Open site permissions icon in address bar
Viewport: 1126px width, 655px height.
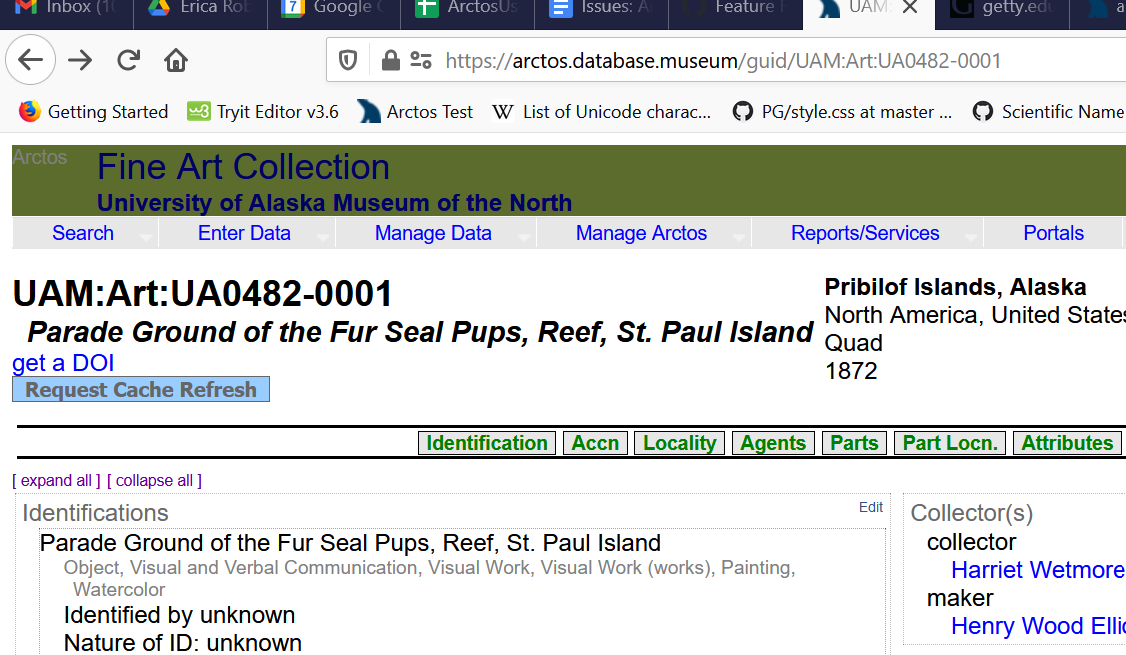point(421,60)
